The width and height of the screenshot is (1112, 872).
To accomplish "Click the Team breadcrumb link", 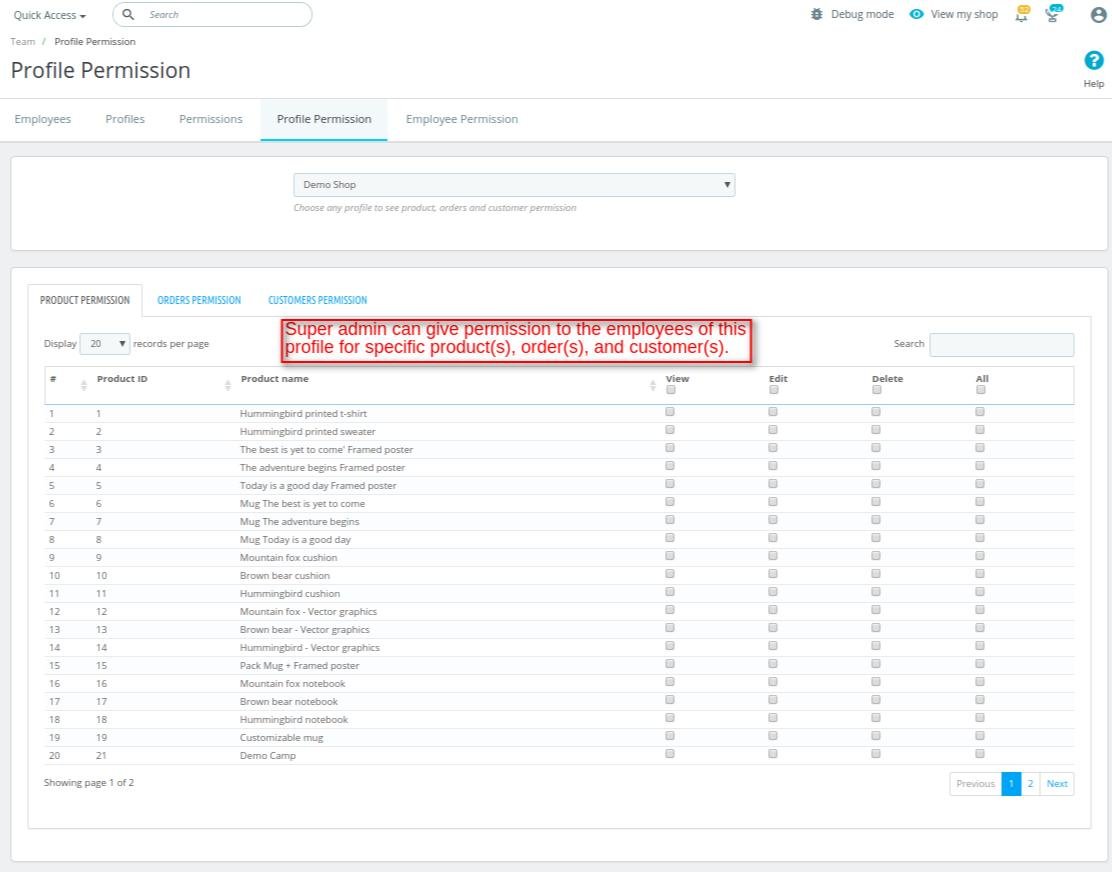I will (x=23, y=42).
